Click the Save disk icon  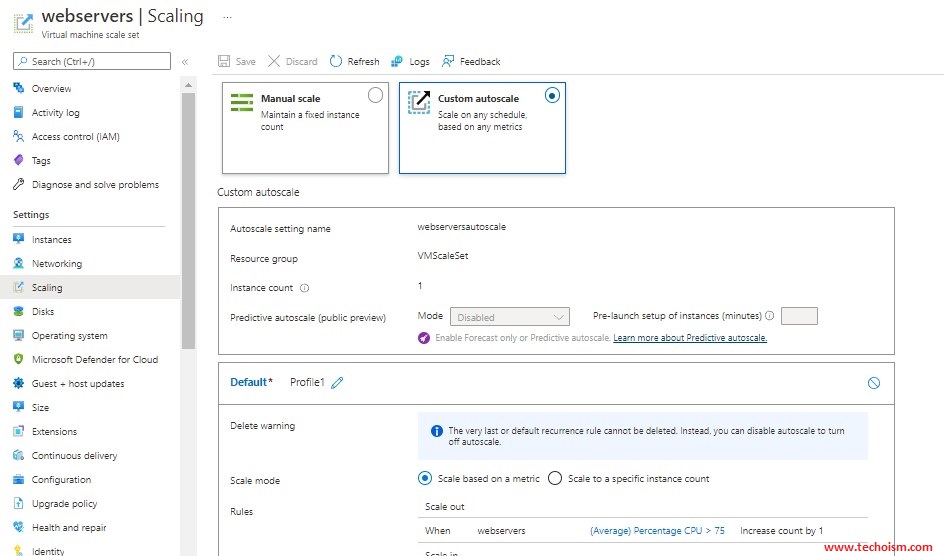(224, 61)
